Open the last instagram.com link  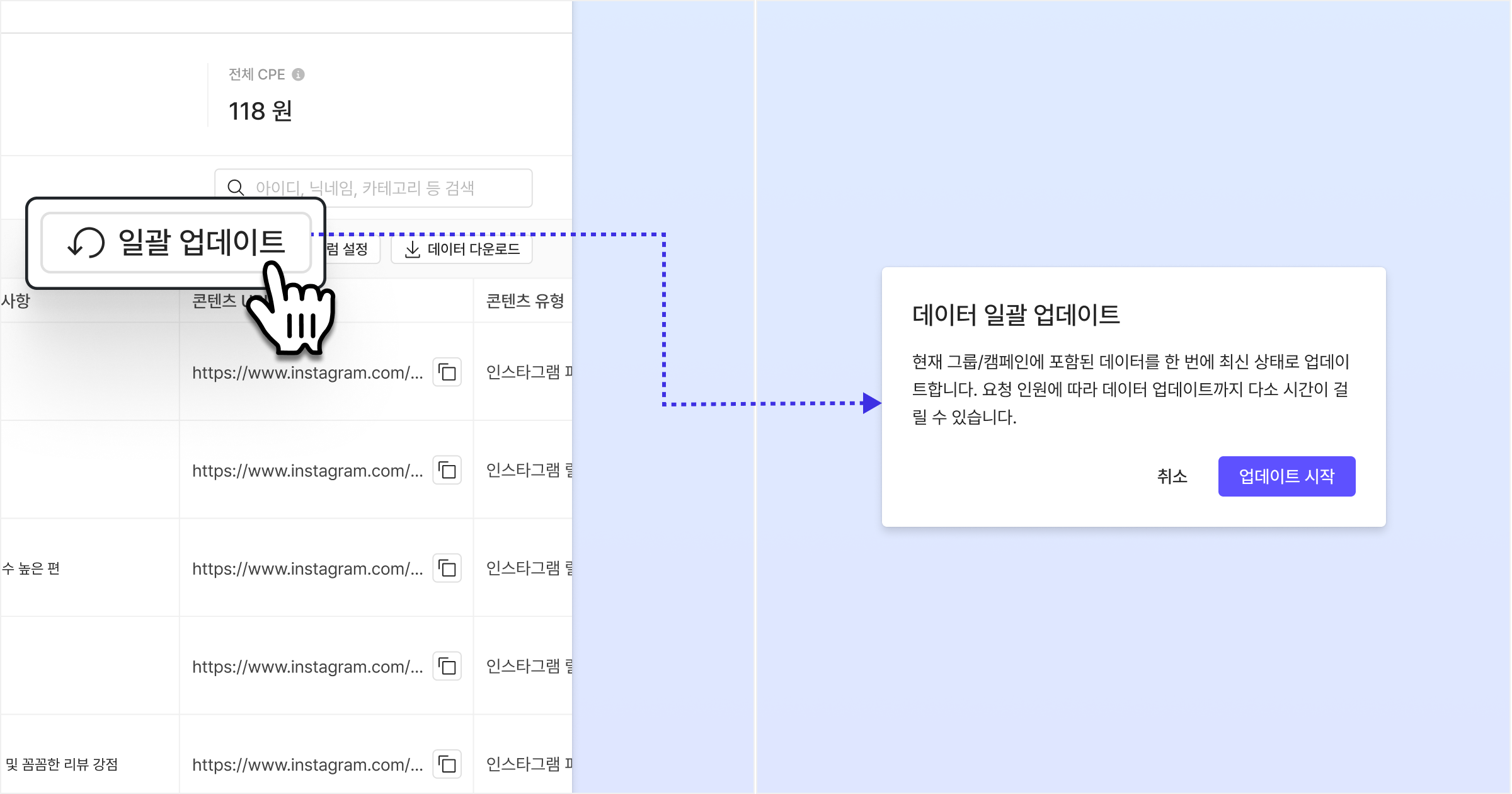[307, 764]
